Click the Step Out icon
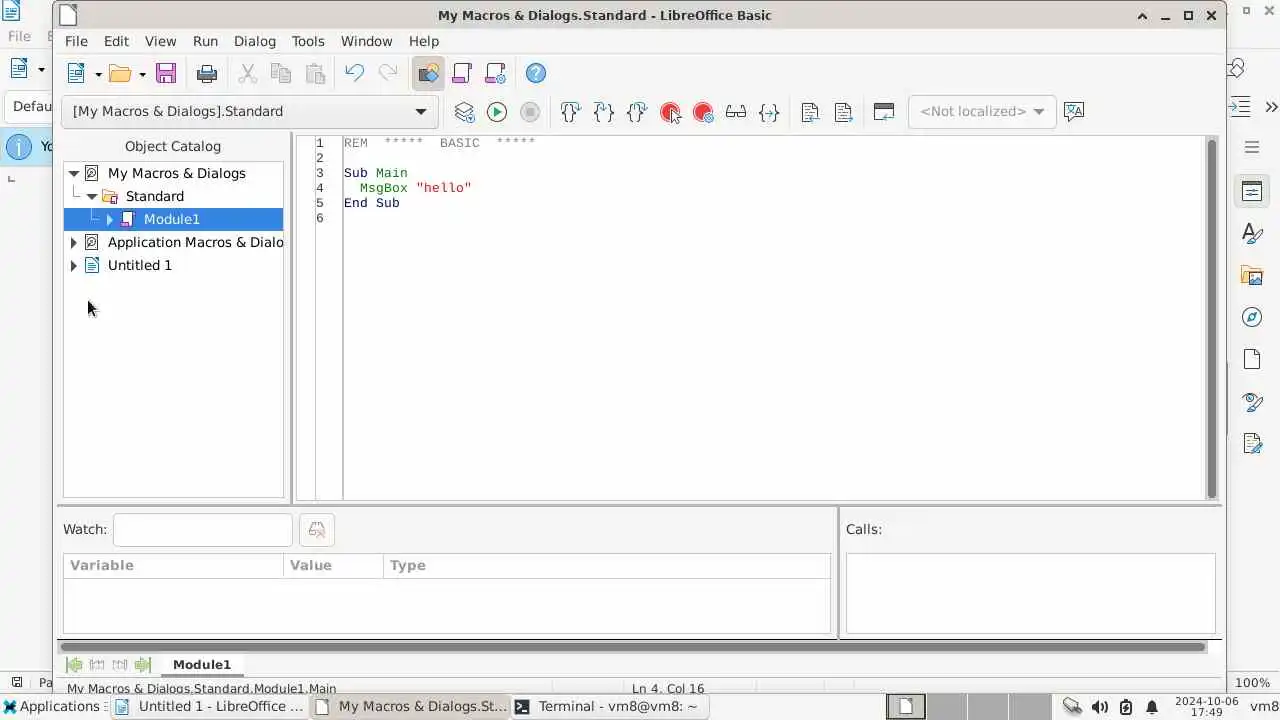 pyautogui.click(x=637, y=112)
